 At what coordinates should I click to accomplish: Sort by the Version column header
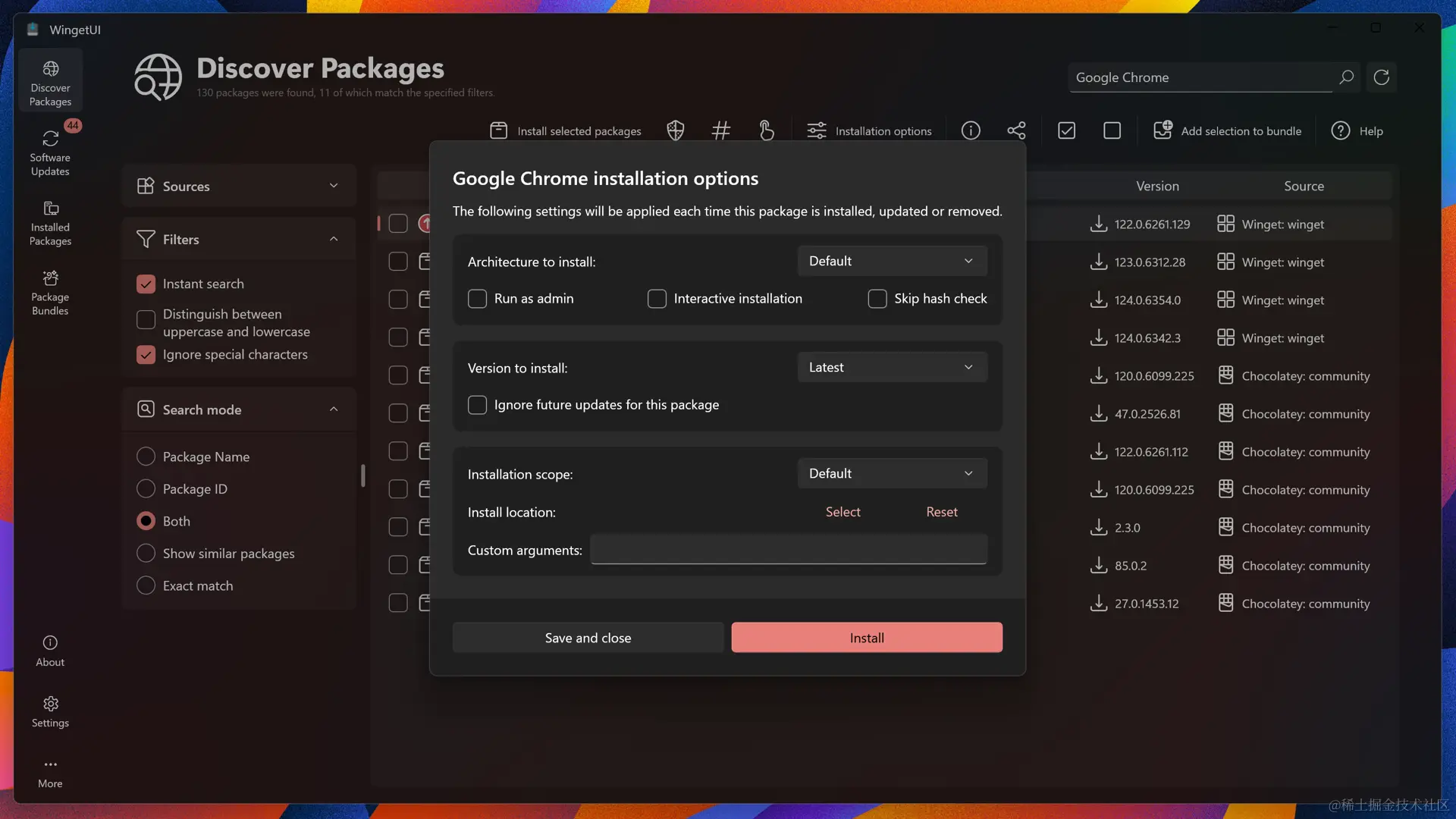[x=1157, y=186]
